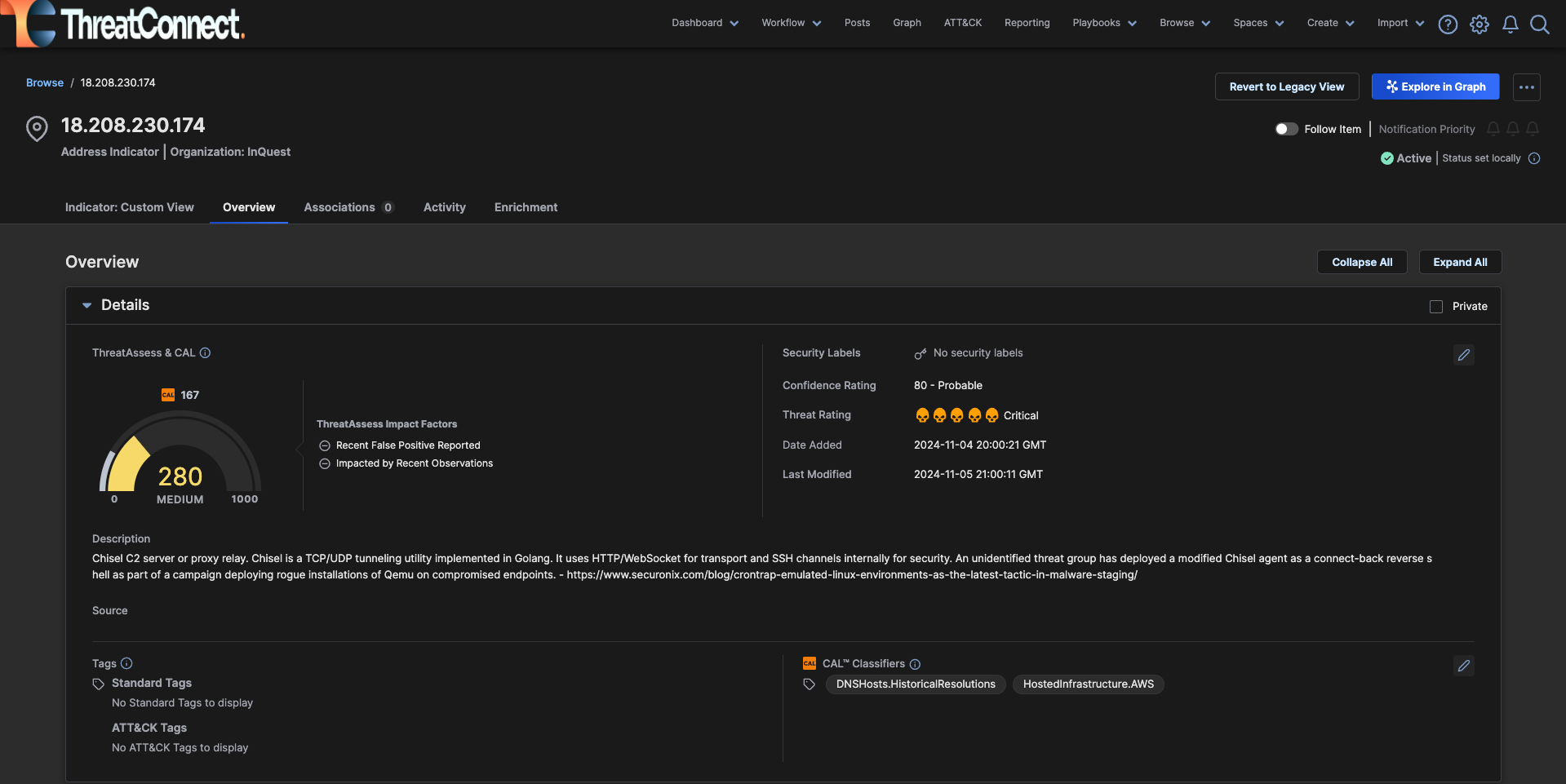Click the Tags info icon
The height and width of the screenshot is (784, 1566).
click(126, 663)
